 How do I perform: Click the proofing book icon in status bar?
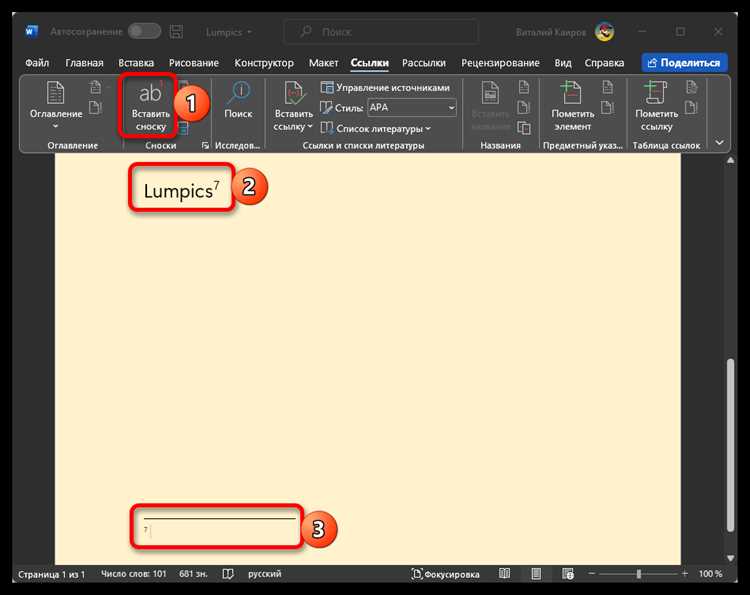(x=228, y=573)
